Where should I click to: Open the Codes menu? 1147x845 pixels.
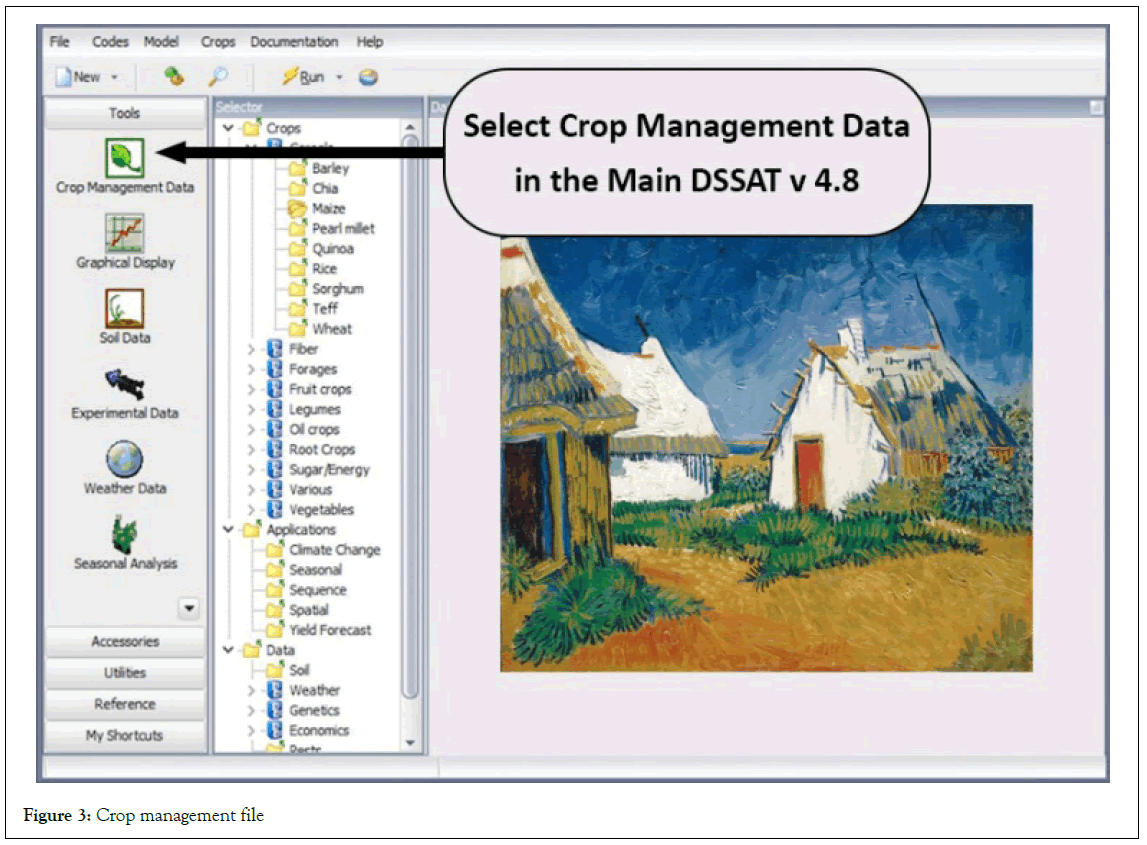[110, 42]
